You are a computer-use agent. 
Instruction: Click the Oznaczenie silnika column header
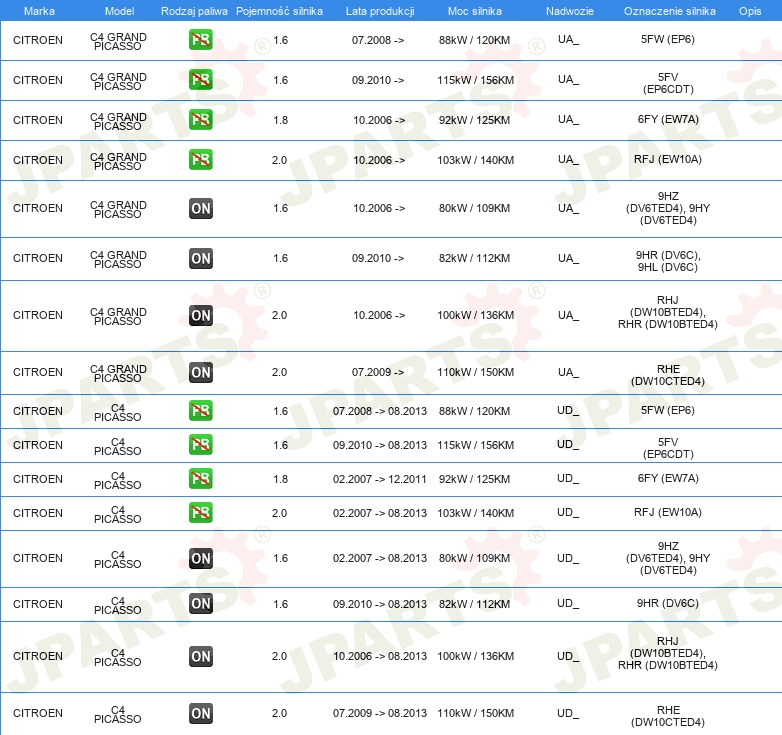pyautogui.click(x=670, y=11)
